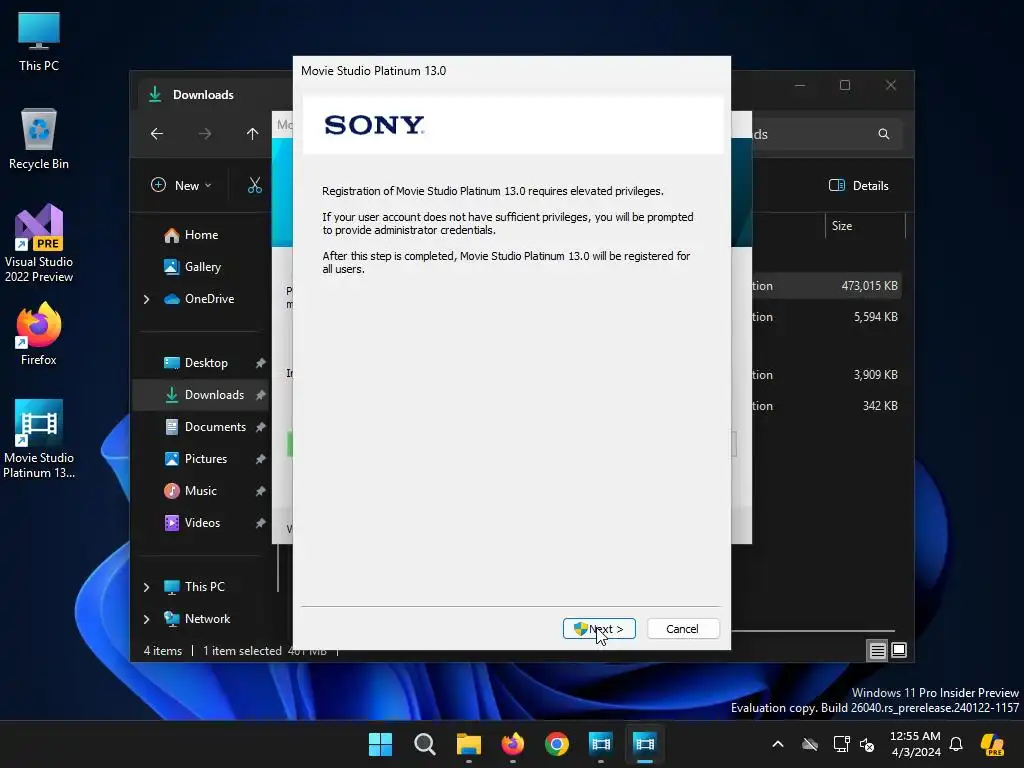Cancel the Movie Studio Platinum registration dialog
This screenshot has height=768, width=1024.
(682, 629)
